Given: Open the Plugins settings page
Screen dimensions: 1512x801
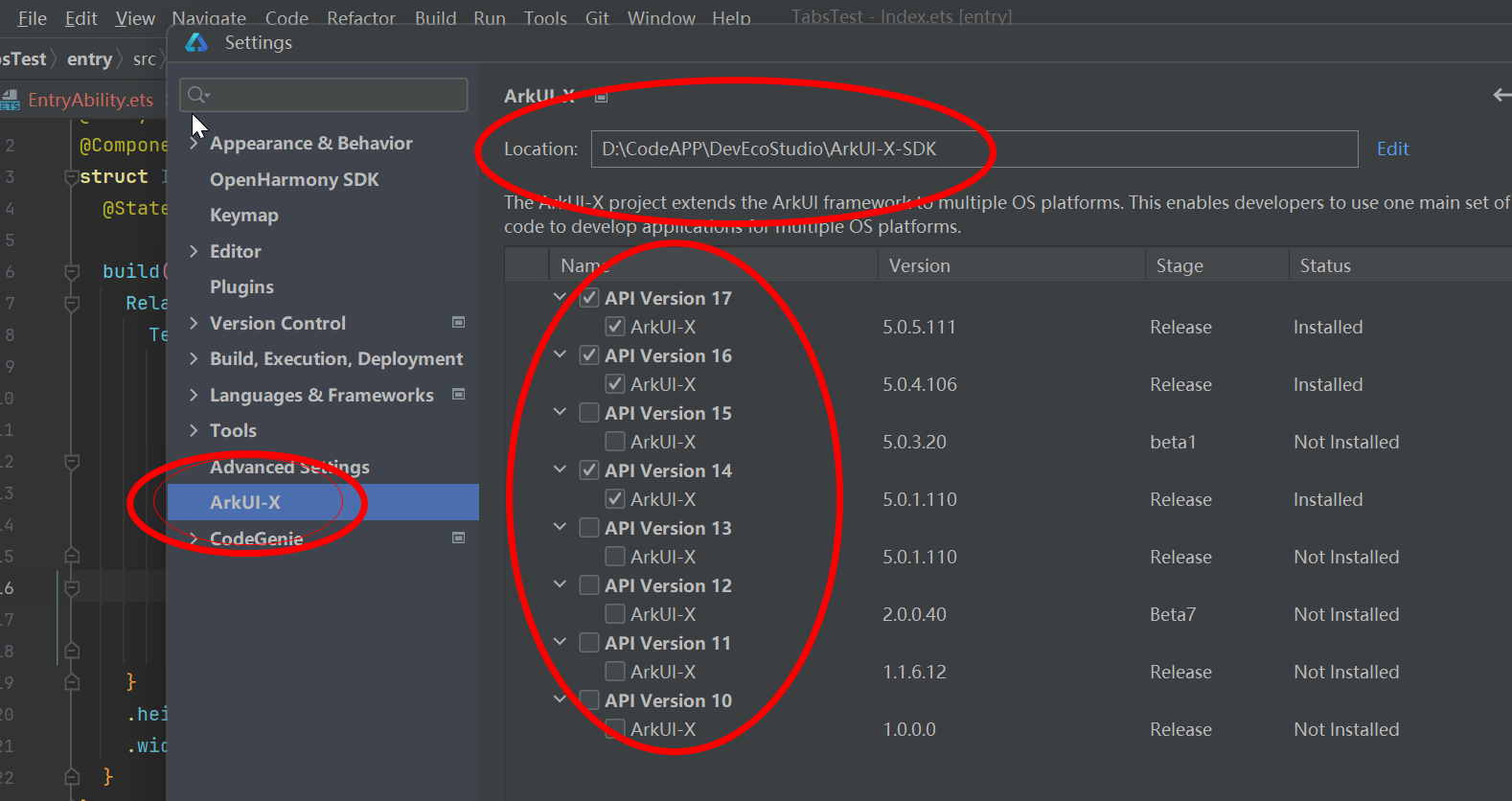Looking at the screenshot, I should point(241,287).
